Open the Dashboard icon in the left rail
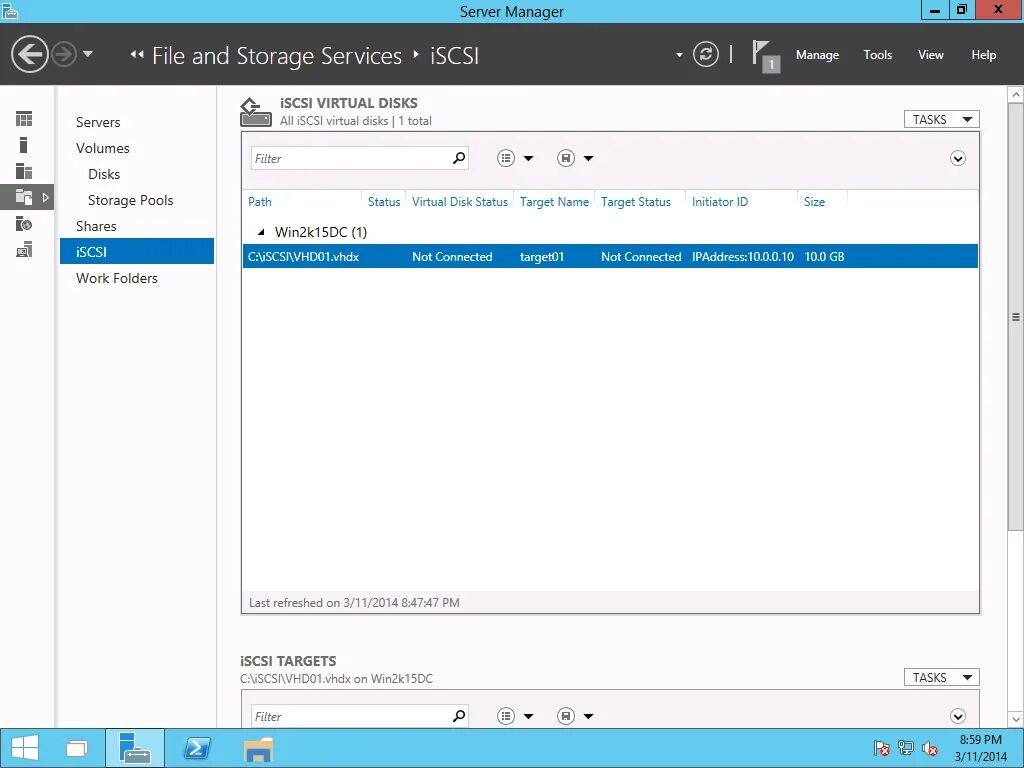 click(24, 119)
